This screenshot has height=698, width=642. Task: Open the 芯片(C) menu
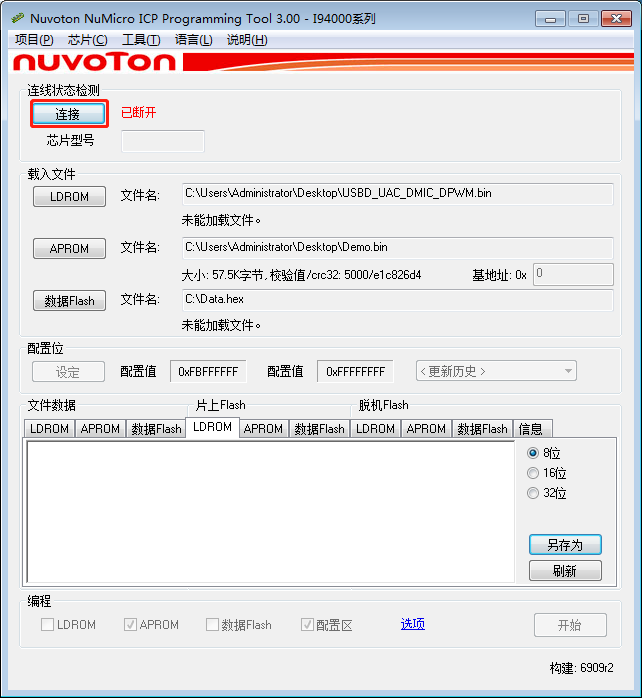[x=87, y=40]
